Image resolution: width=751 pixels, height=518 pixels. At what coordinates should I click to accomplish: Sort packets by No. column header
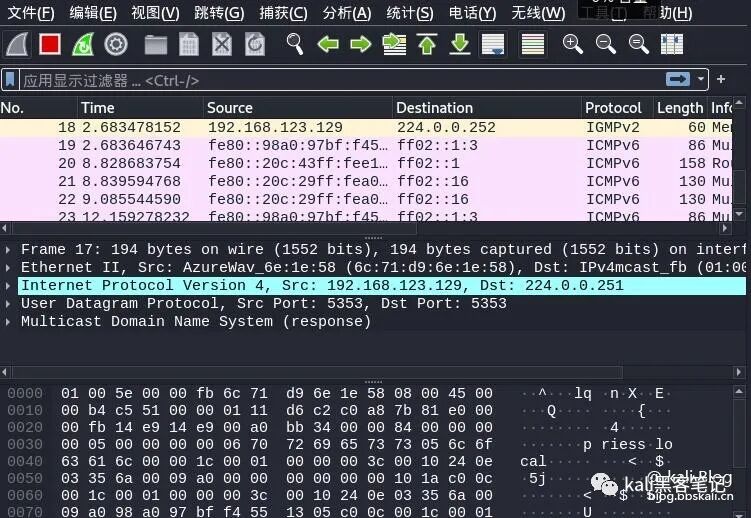38,108
